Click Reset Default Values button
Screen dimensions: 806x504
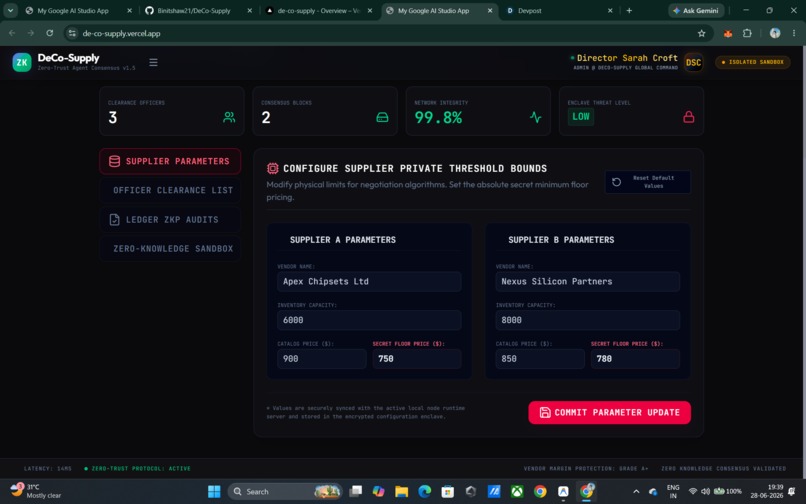pos(648,182)
